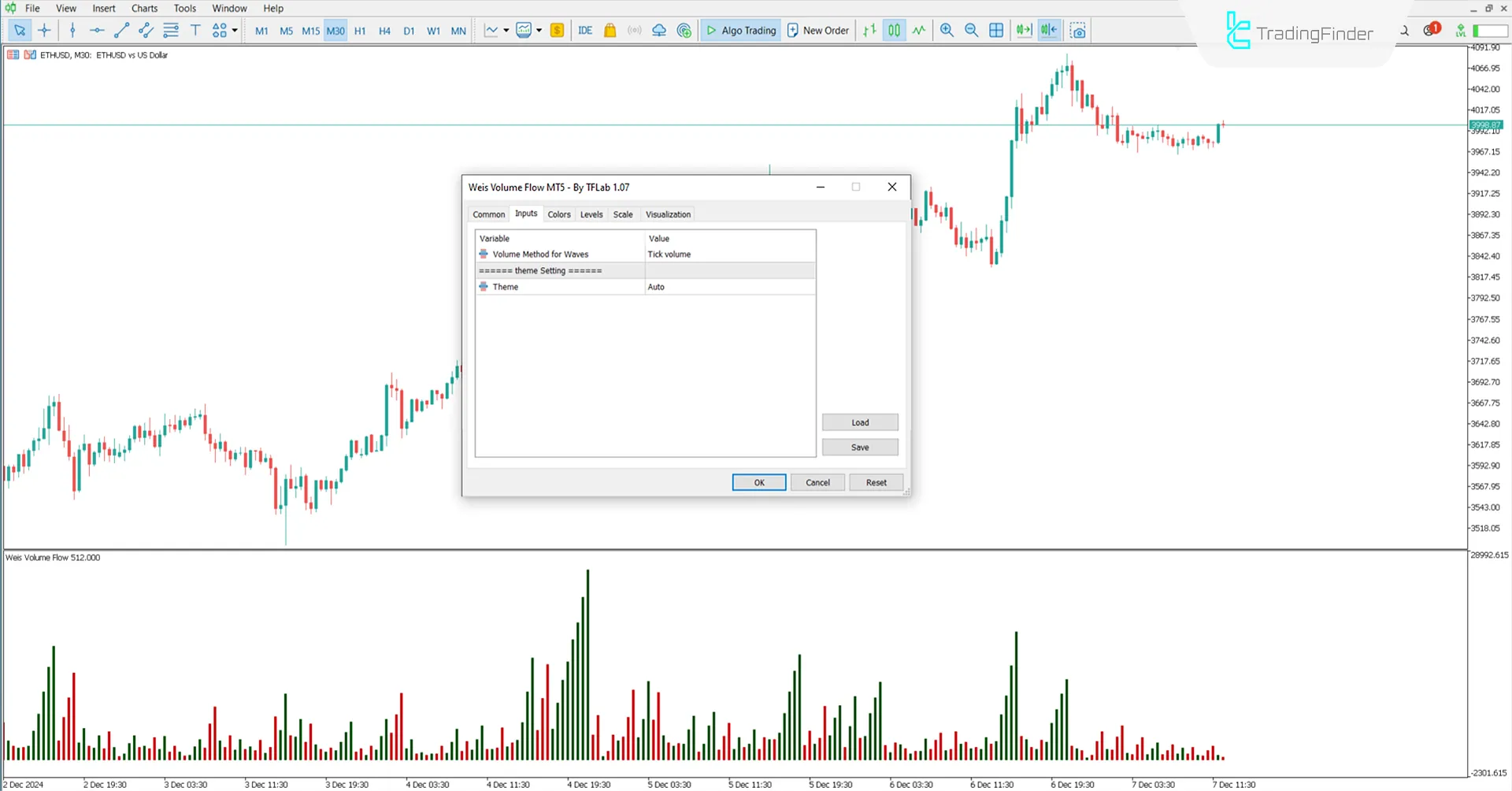Image resolution: width=1512 pixels, height=791 pixels.
Task: Open the cloud VPS icon
Action: pyautogui.click(x=659, y=31)
